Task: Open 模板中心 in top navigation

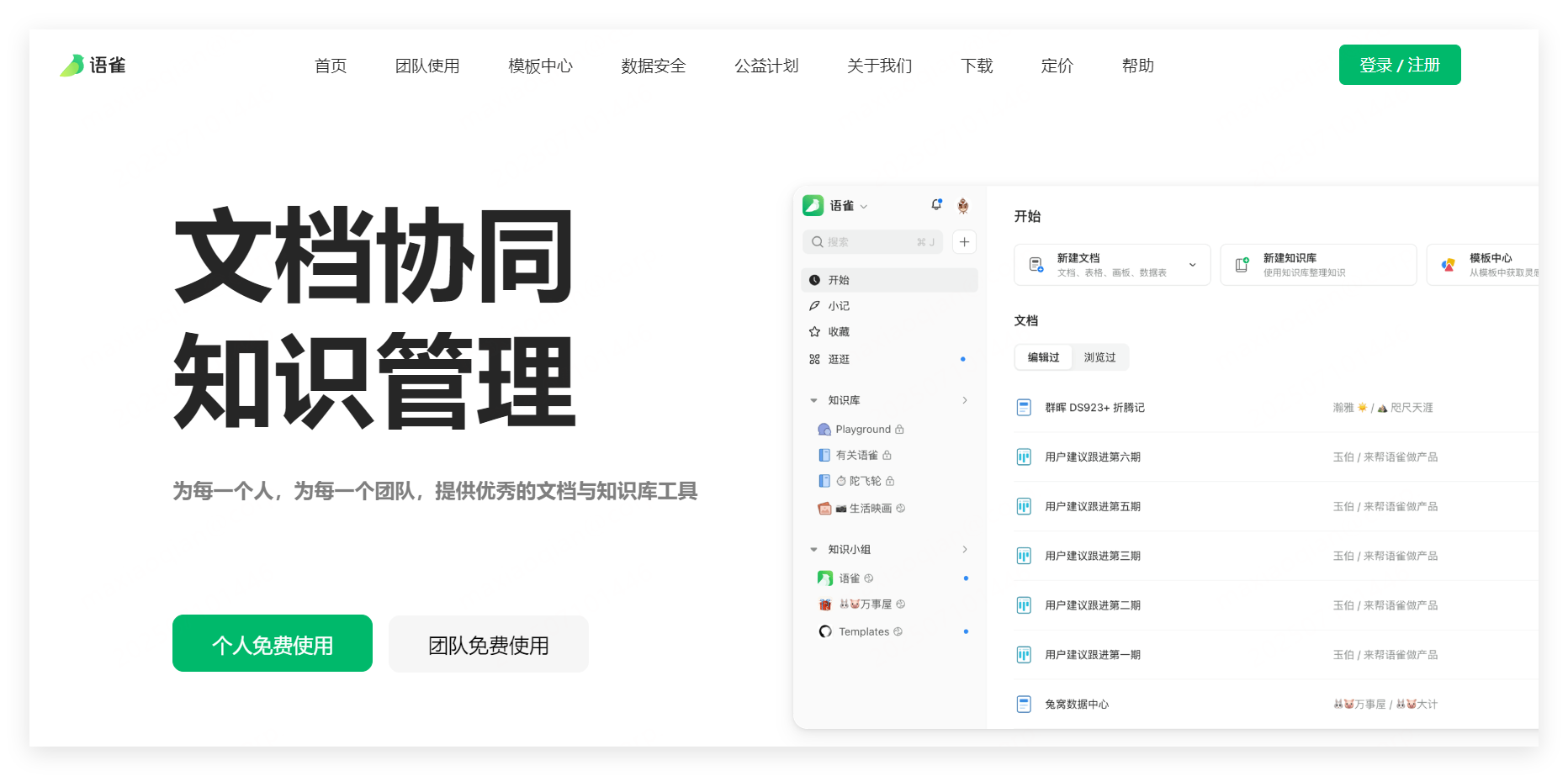Action: 540,66
